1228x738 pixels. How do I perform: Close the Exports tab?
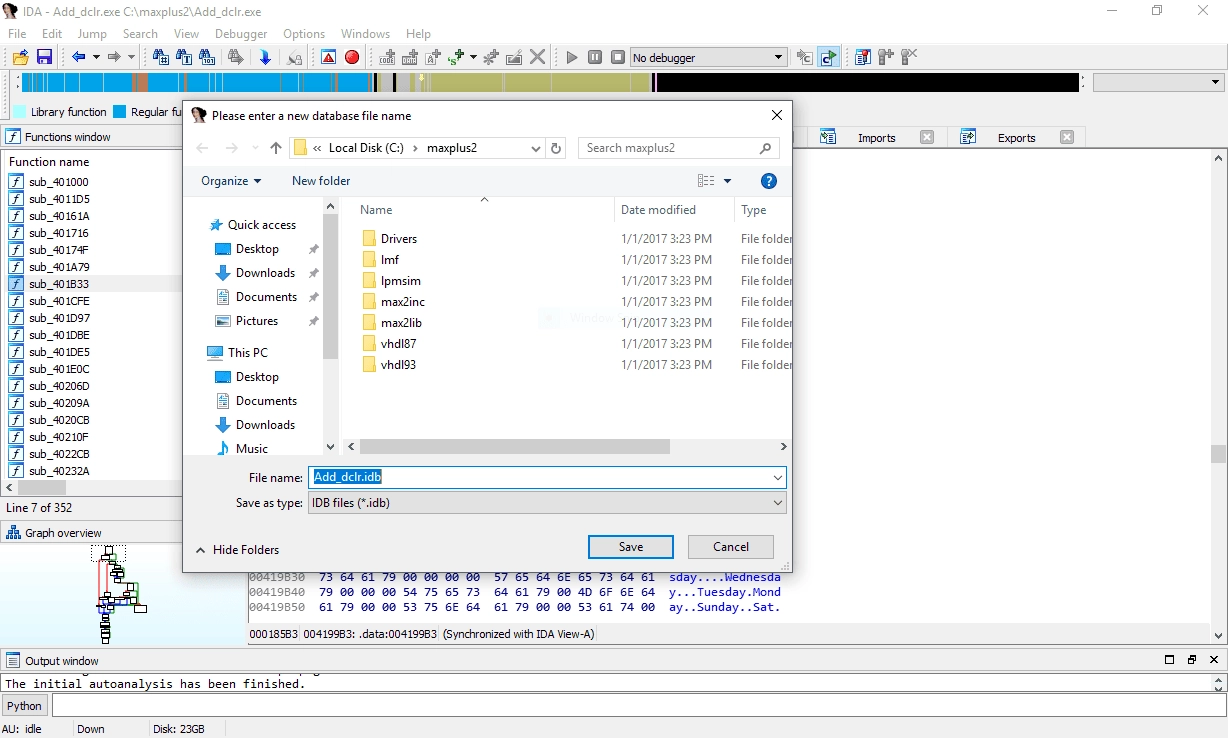[x=1067, y=138]
